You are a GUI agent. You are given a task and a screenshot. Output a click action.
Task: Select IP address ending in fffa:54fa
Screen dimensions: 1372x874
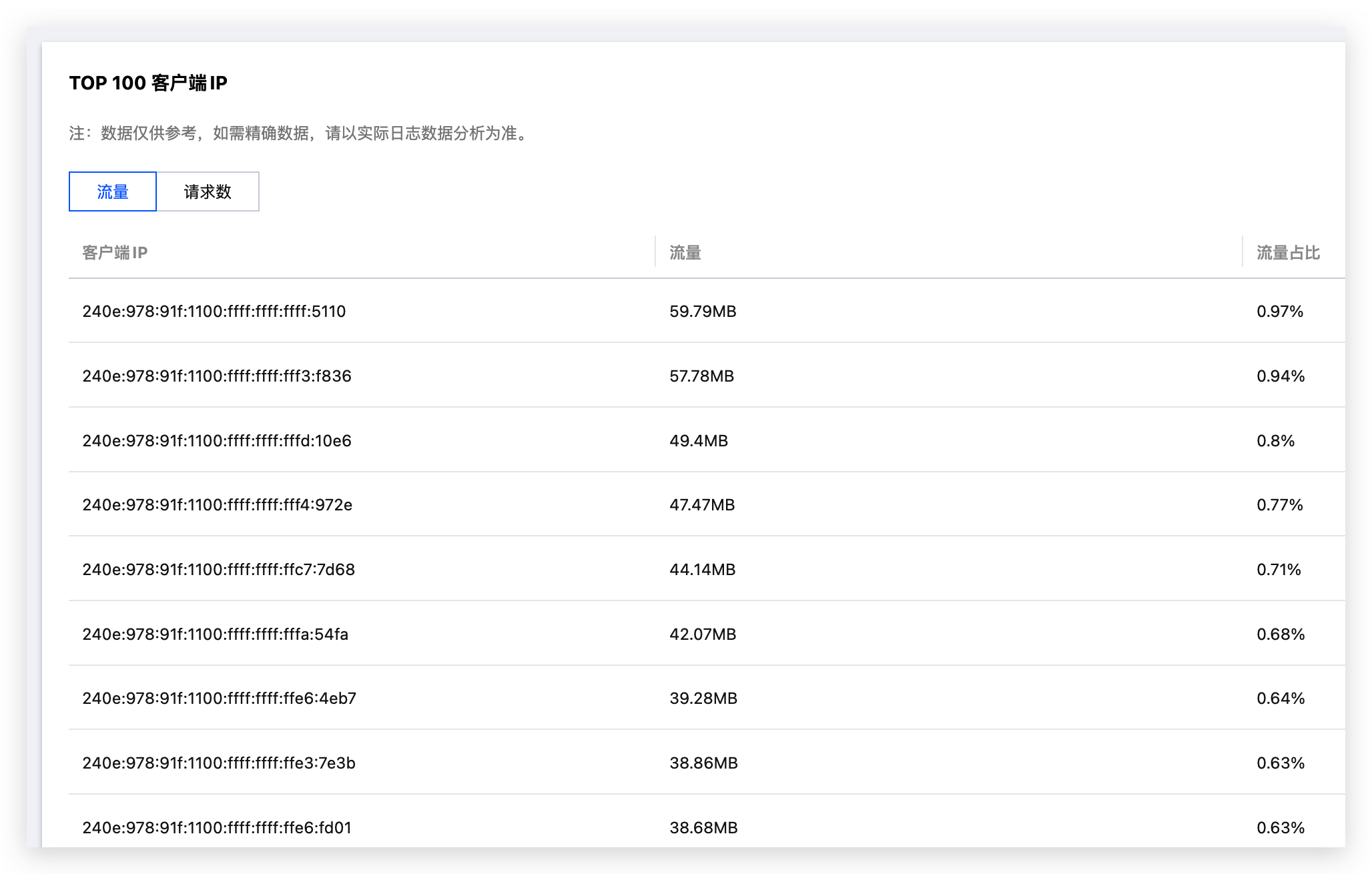(x=215, y=634)
